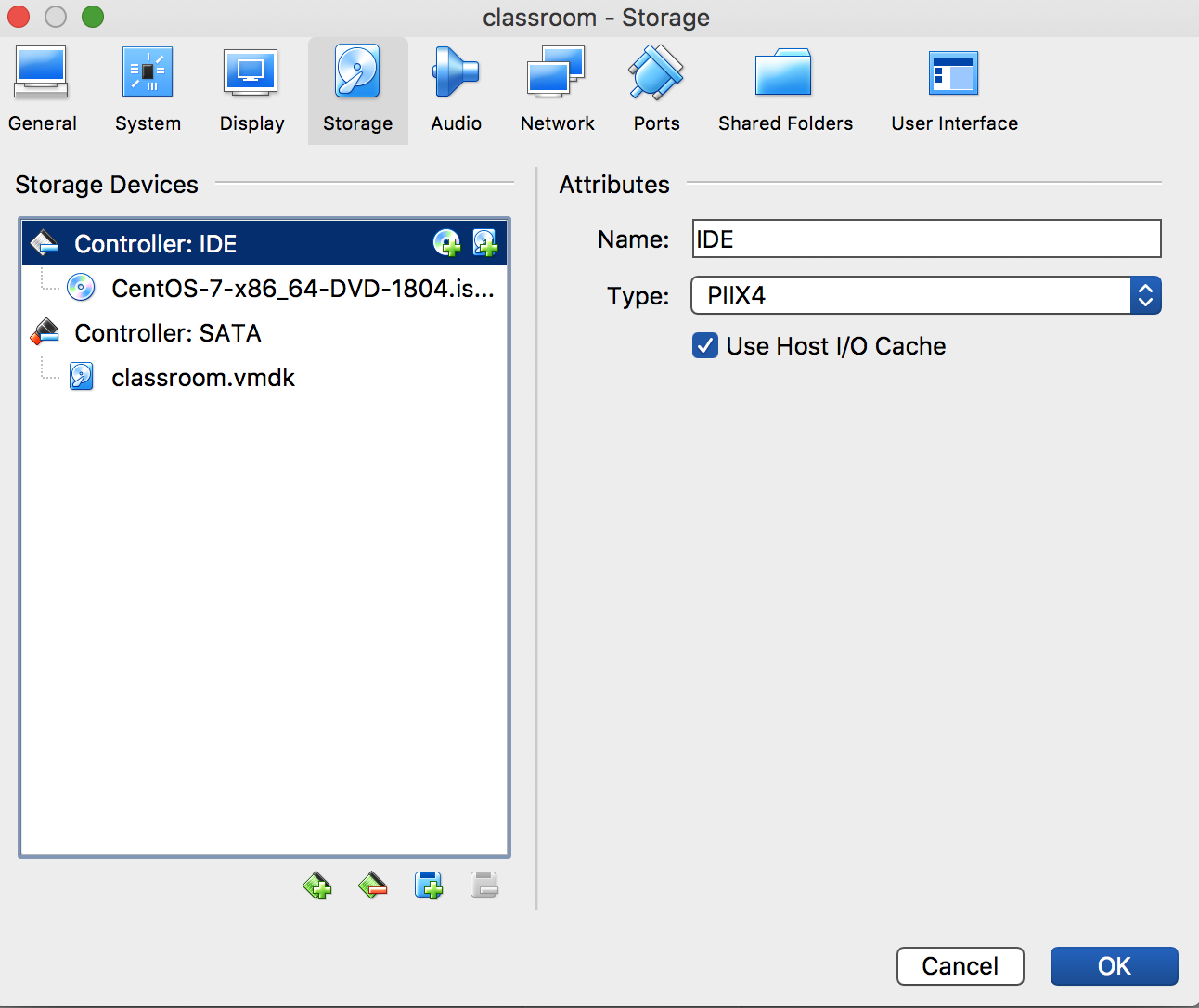
Task: Click into the controller Name field
Action: coord(926,239)
